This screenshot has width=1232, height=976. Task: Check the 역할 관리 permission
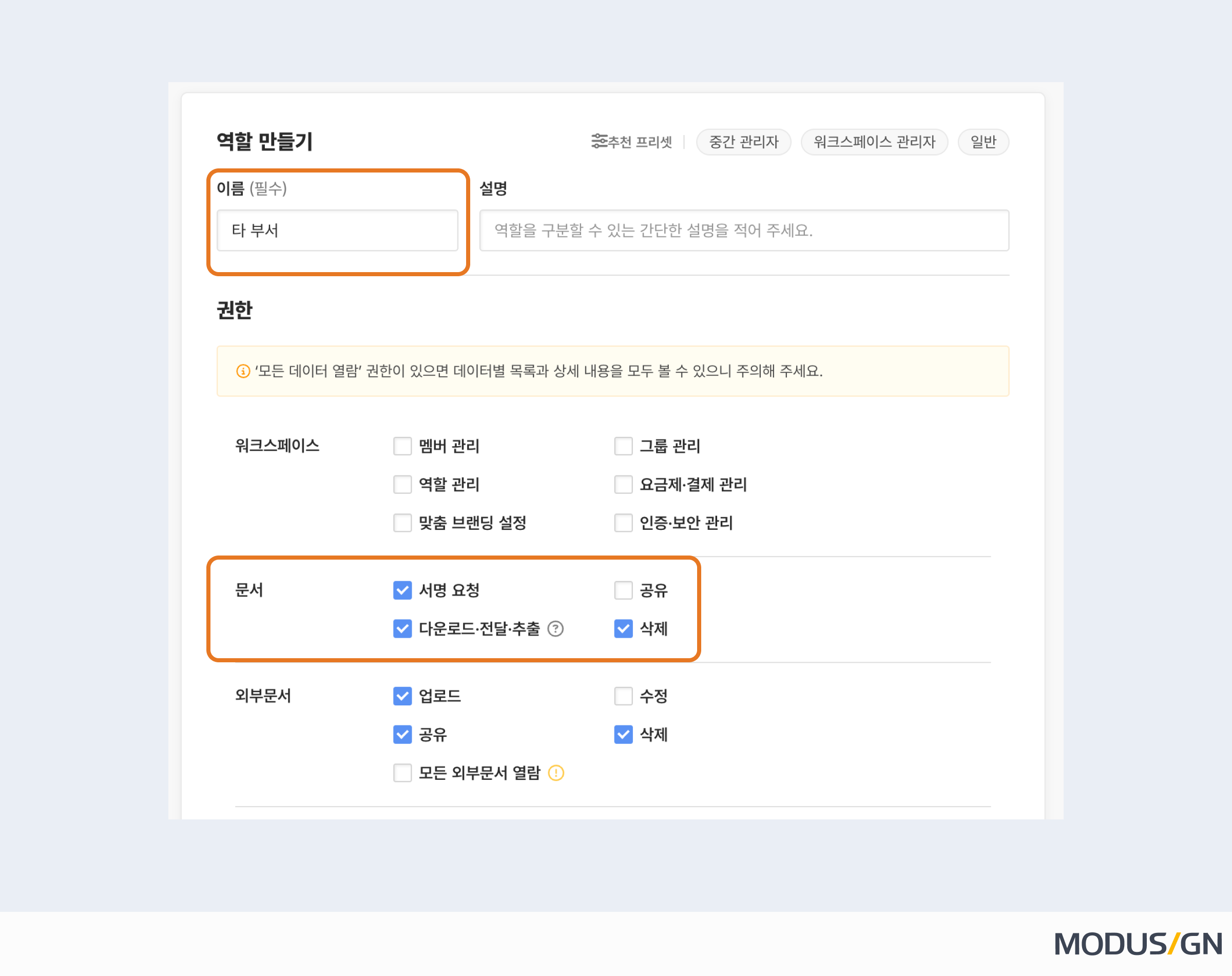point(402,484)
